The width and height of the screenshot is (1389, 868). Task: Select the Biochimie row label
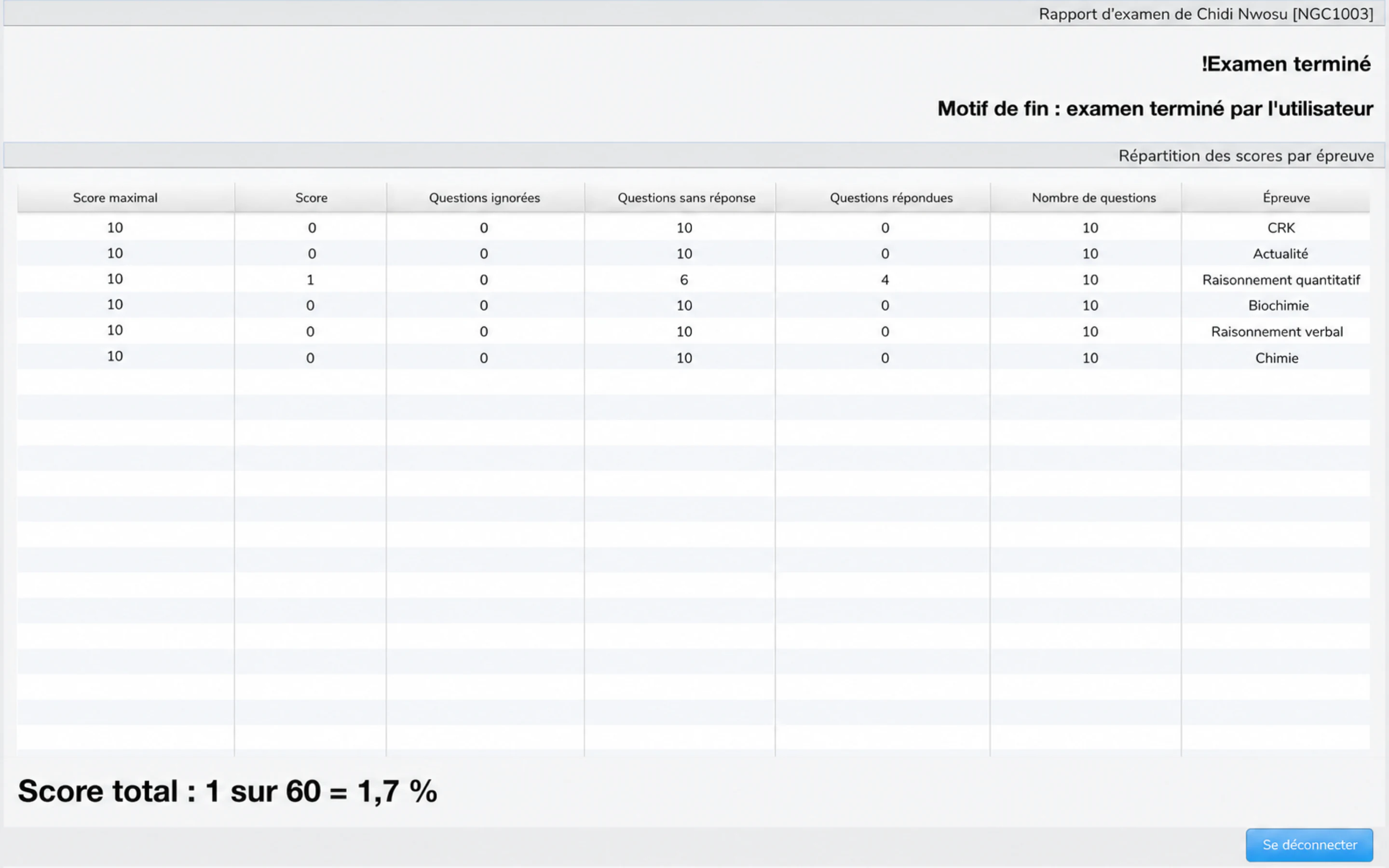pos(1278,305)
